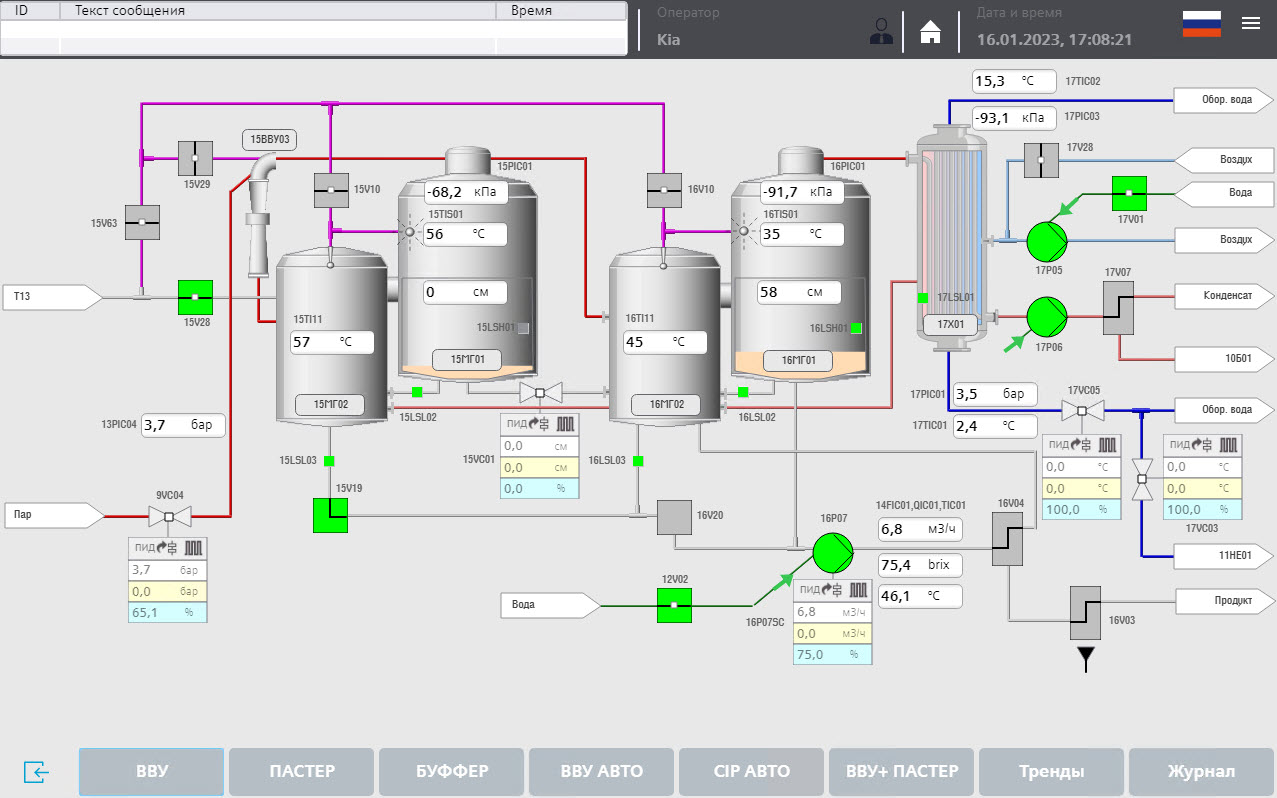Expand the 15VC01 PID controller panel
The image size is (1277, 798).
coord(538,424)
